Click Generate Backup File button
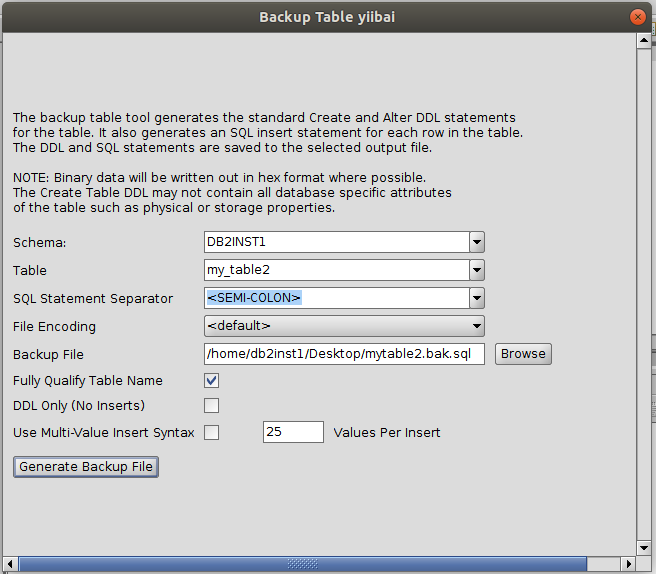 (x=86, y=467)
